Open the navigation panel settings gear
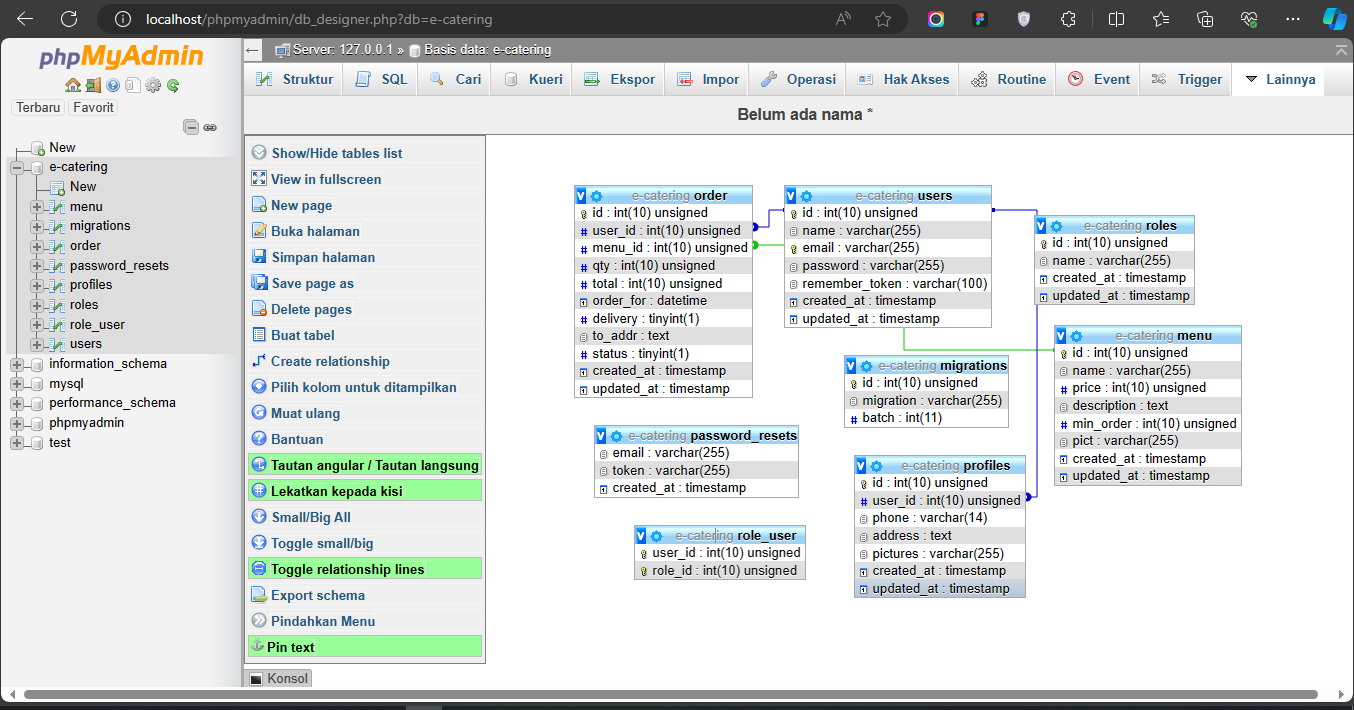 pyautogui.click(x=153, y=85)
